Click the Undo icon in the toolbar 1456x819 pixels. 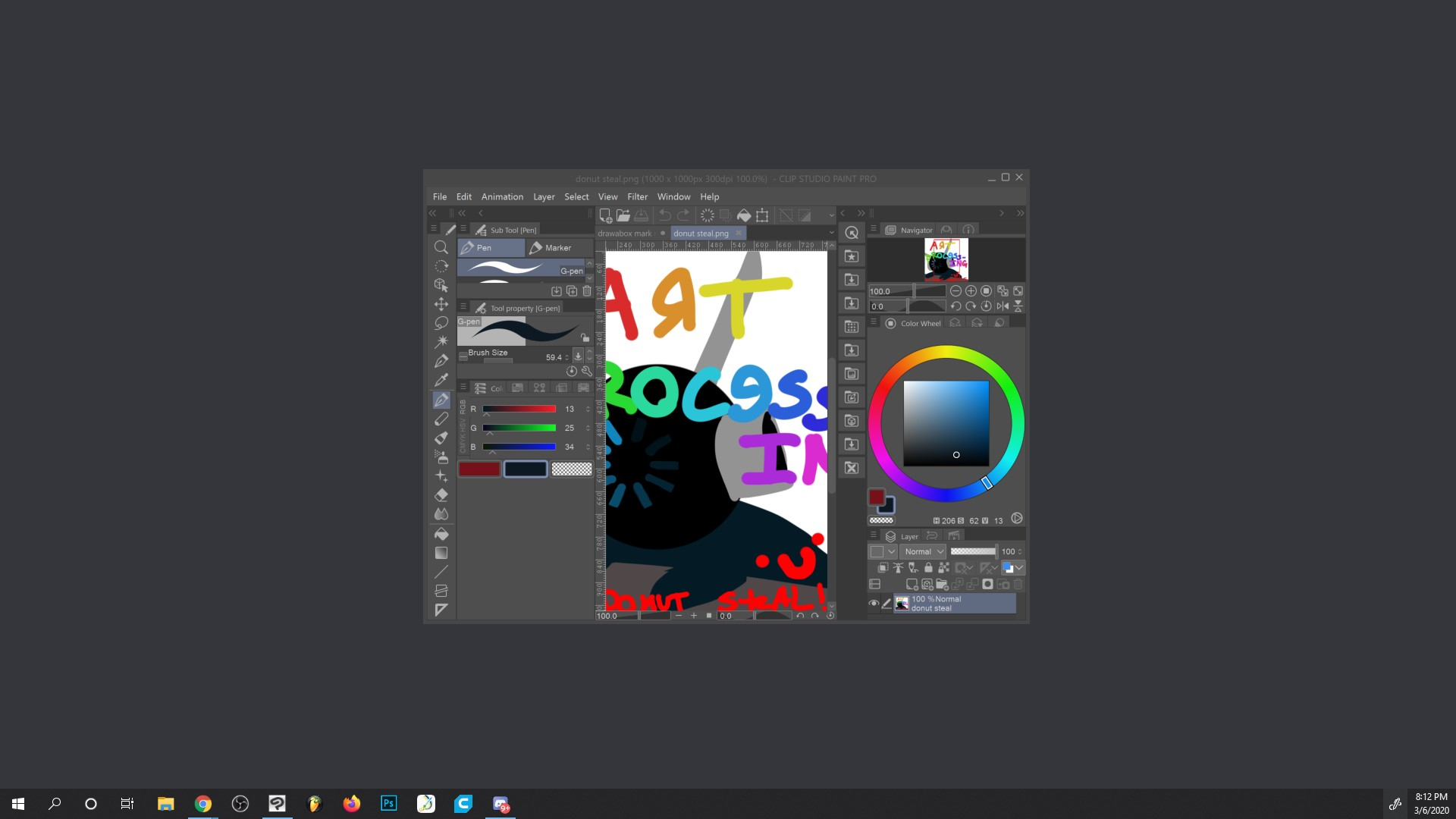[664, 215]
